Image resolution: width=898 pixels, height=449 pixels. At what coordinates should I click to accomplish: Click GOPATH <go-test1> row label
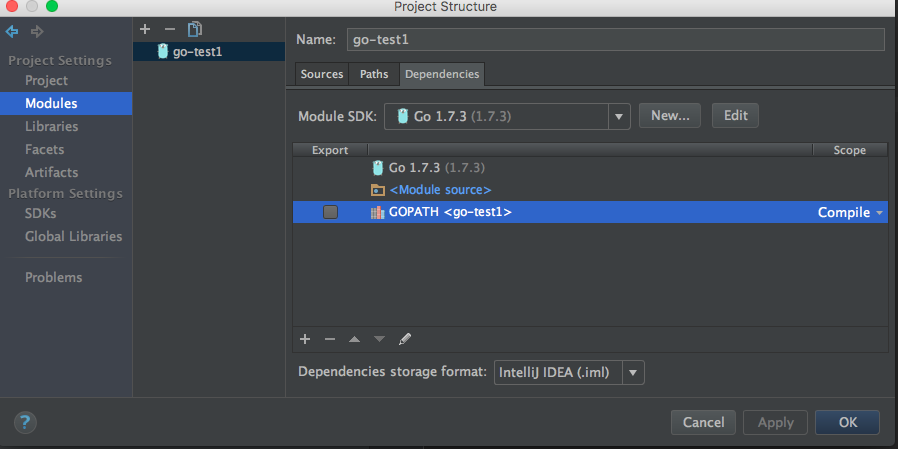450,212
